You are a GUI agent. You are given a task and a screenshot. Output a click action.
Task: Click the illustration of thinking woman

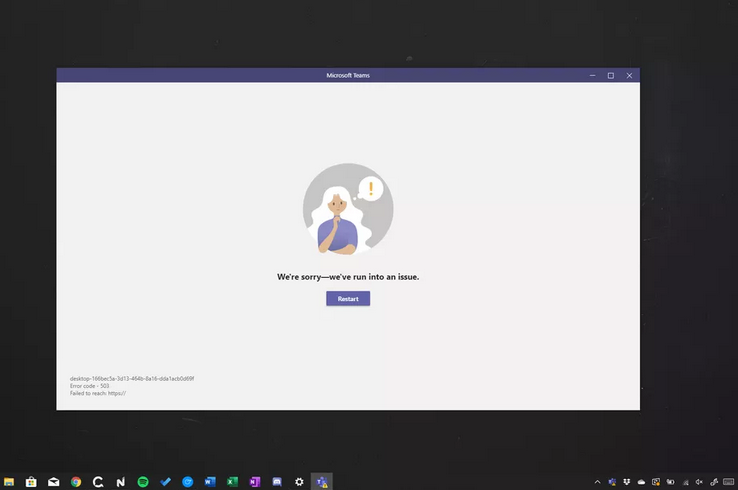[348, 209]
